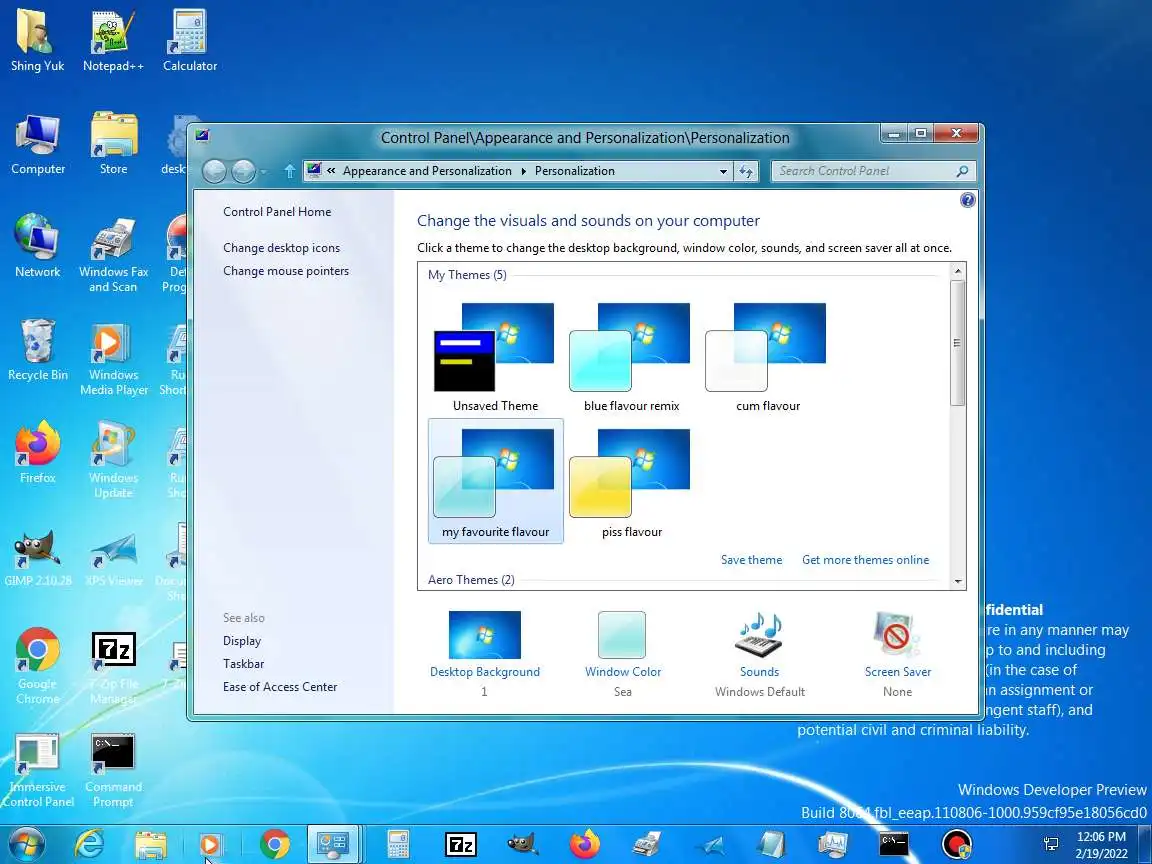Click the Back navigation button
Viewport: 1152px width, 864px height.
(x=215, y=171)
